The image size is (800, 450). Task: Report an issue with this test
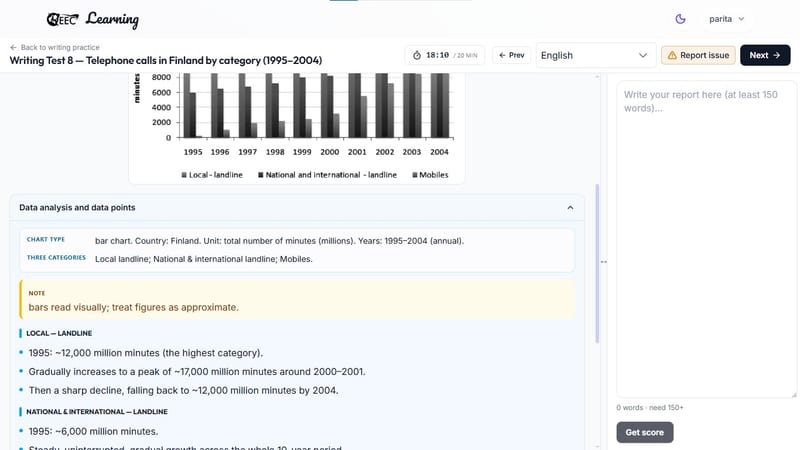click(x=698, y=55)
